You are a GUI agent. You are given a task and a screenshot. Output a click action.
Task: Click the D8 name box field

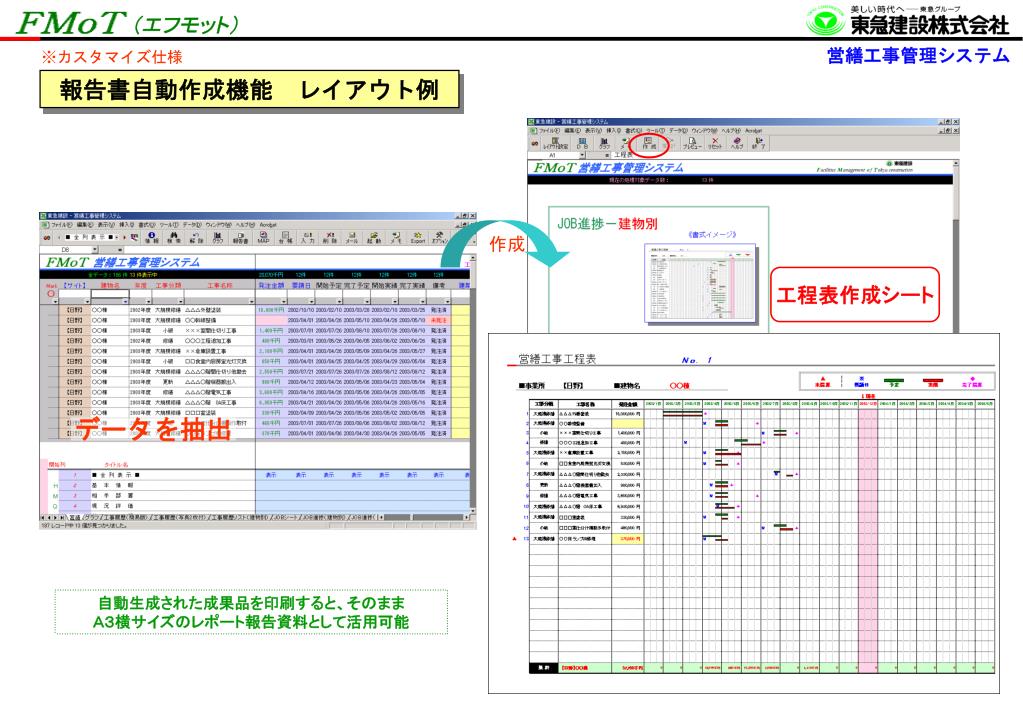coord(66,249)
